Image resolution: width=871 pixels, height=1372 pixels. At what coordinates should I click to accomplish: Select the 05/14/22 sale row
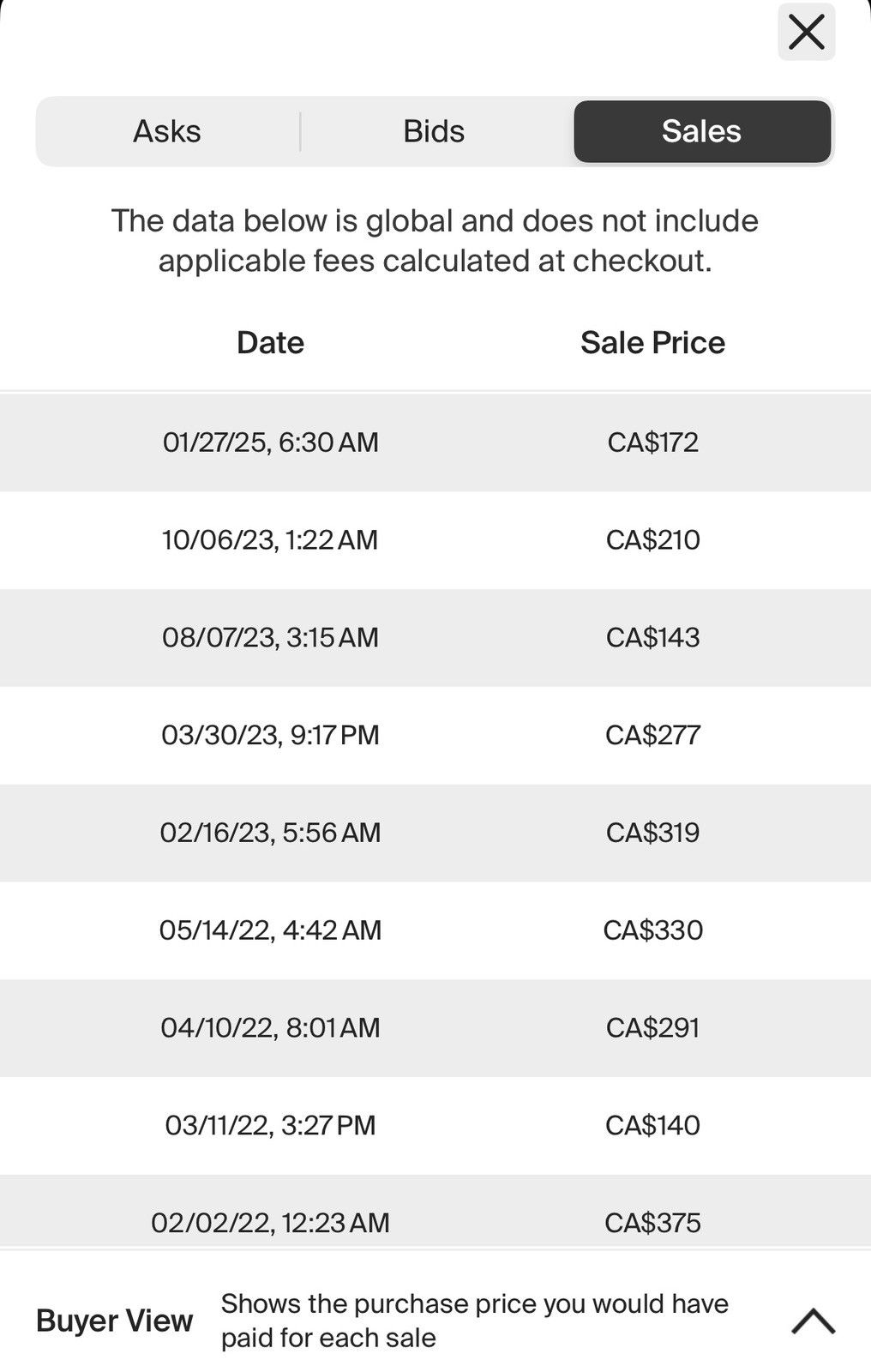[435, 930]
